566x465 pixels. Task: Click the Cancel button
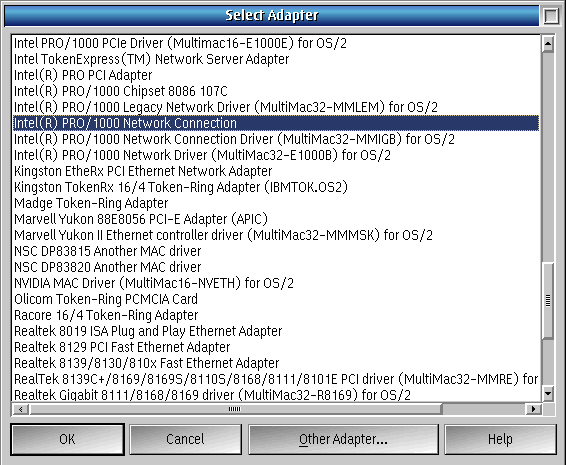(x=186, y=439)
